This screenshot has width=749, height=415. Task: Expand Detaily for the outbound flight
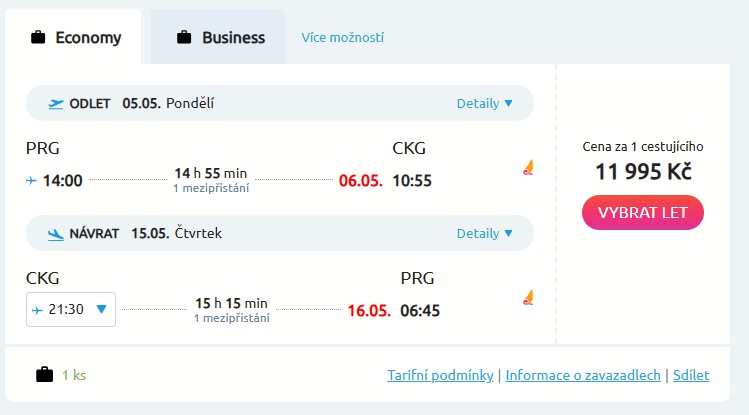[x=485, y=103]
